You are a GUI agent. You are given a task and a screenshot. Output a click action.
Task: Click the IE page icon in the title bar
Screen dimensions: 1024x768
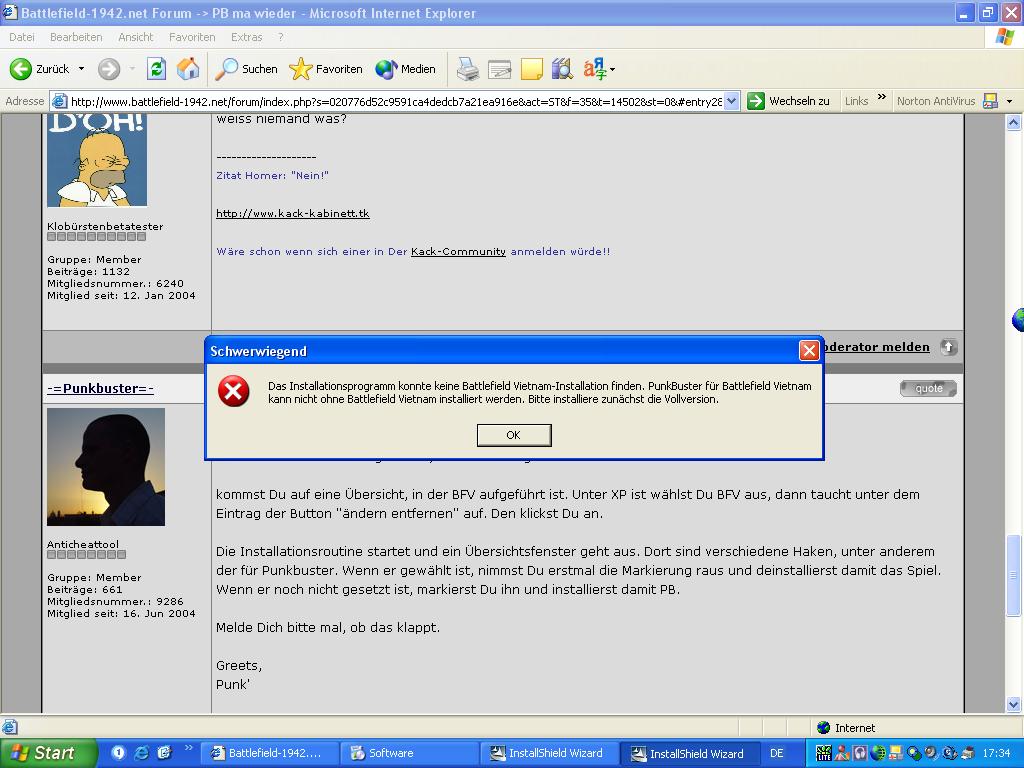[x=9, y=12]
